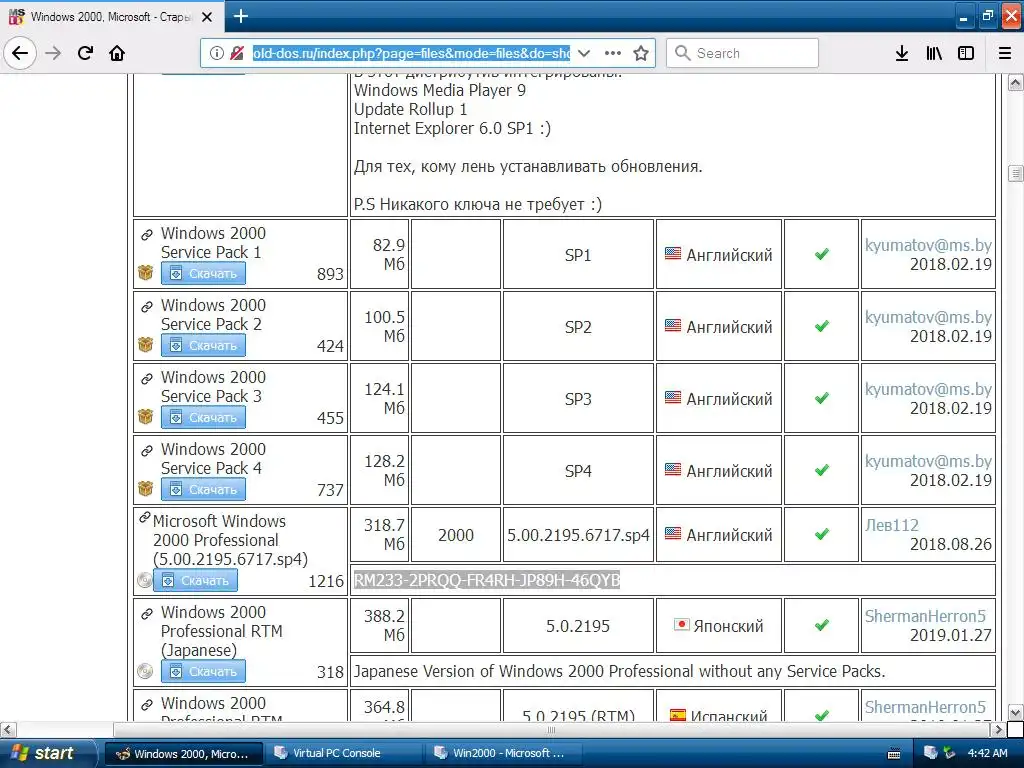The height and width of the screenshot is (768, 1024).
Task: Bookmark this page with star icon
Action: 641,53
